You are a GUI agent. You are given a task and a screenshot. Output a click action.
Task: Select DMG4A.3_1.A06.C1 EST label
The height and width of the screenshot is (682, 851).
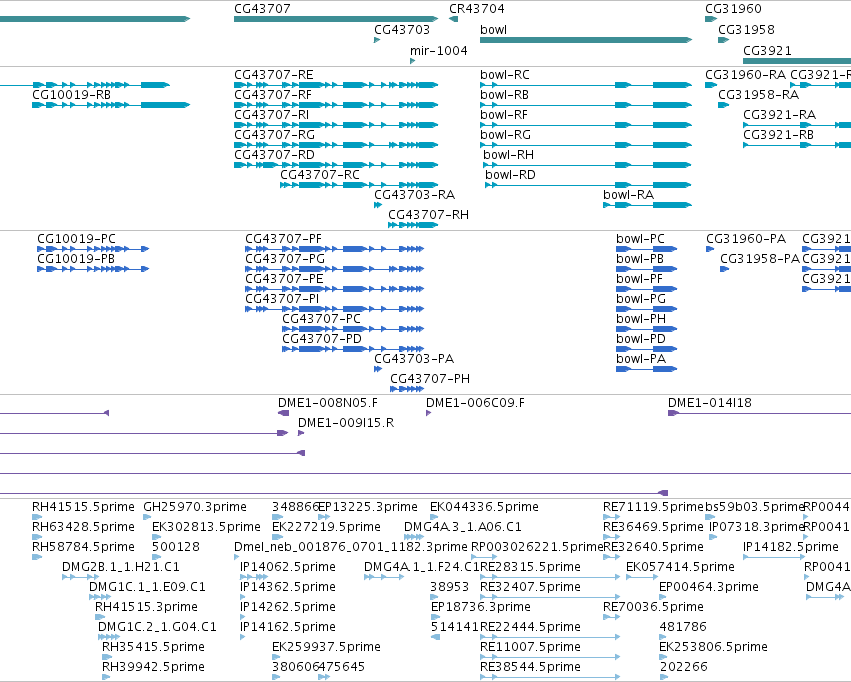pyautogui.click(x=462, y=527)
